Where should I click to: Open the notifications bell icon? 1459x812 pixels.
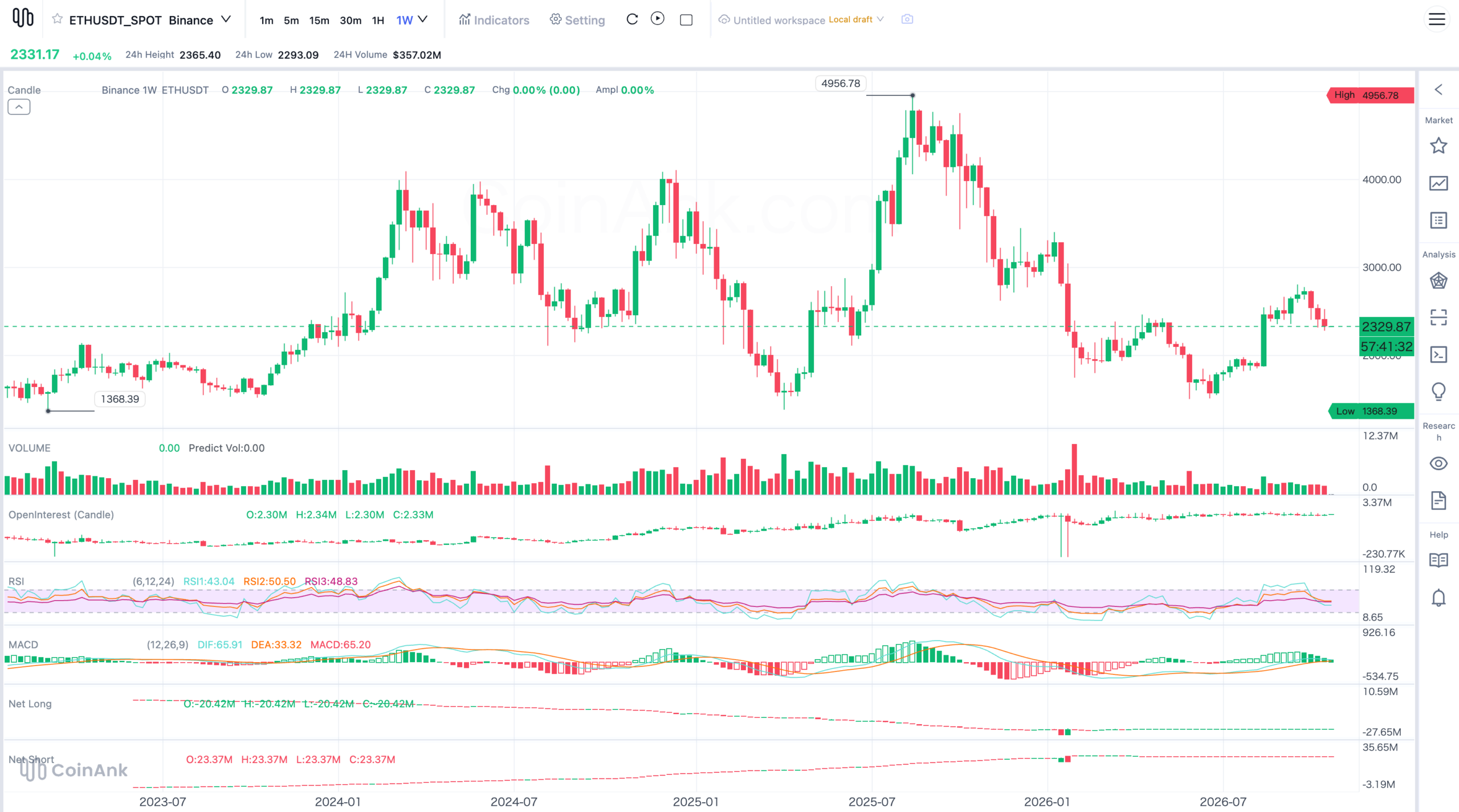pyautogui.click(x=1438, y=598)
